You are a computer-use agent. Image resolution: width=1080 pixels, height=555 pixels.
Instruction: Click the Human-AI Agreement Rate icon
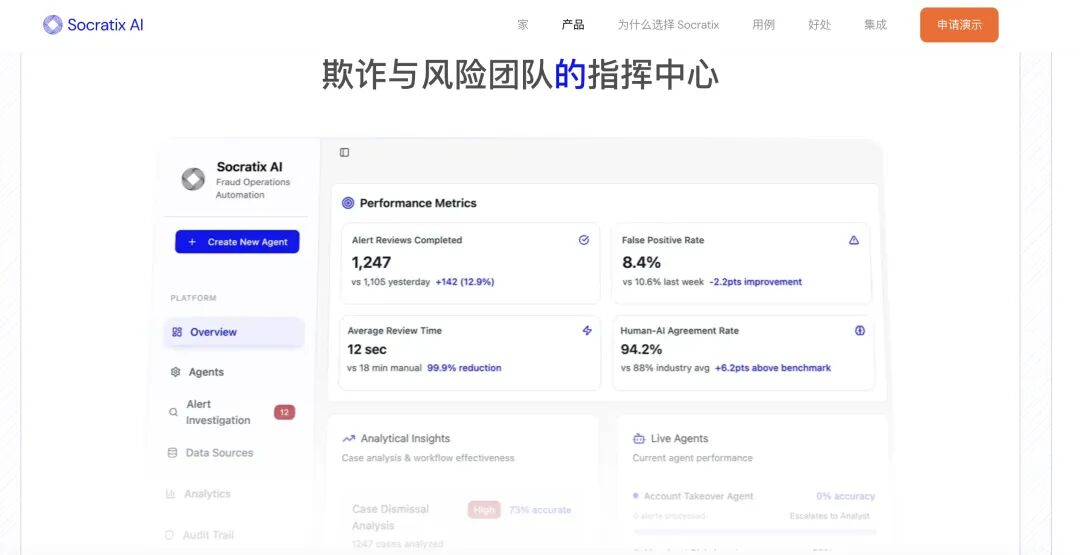(x=860, y=331)
